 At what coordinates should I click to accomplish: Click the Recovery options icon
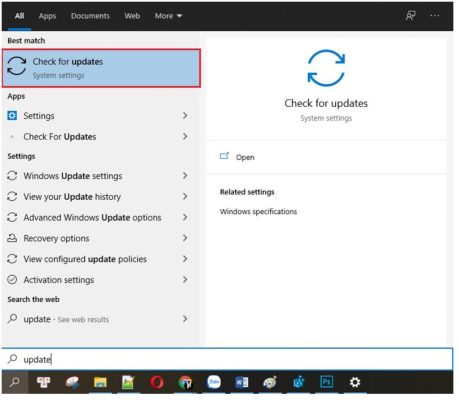click(12, 238)
